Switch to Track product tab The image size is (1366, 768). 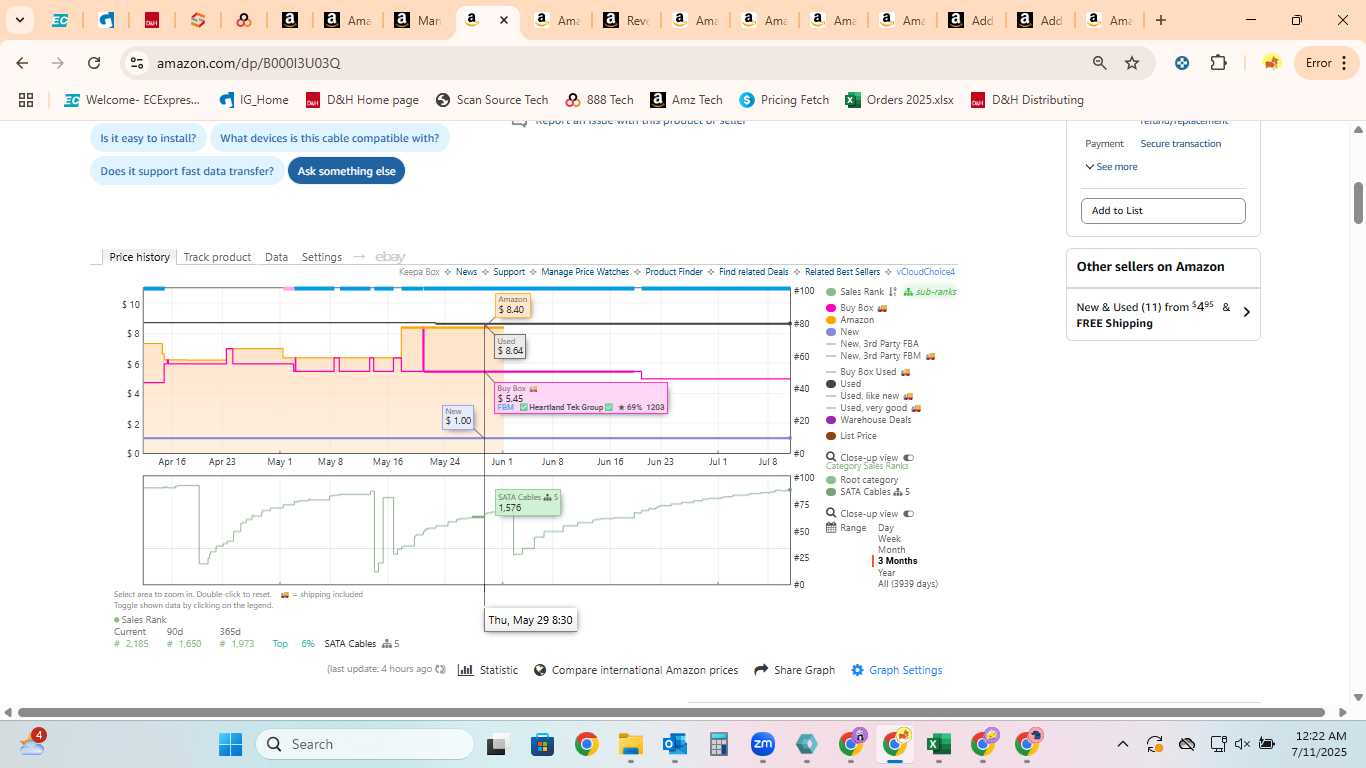[x=217, y=257]
